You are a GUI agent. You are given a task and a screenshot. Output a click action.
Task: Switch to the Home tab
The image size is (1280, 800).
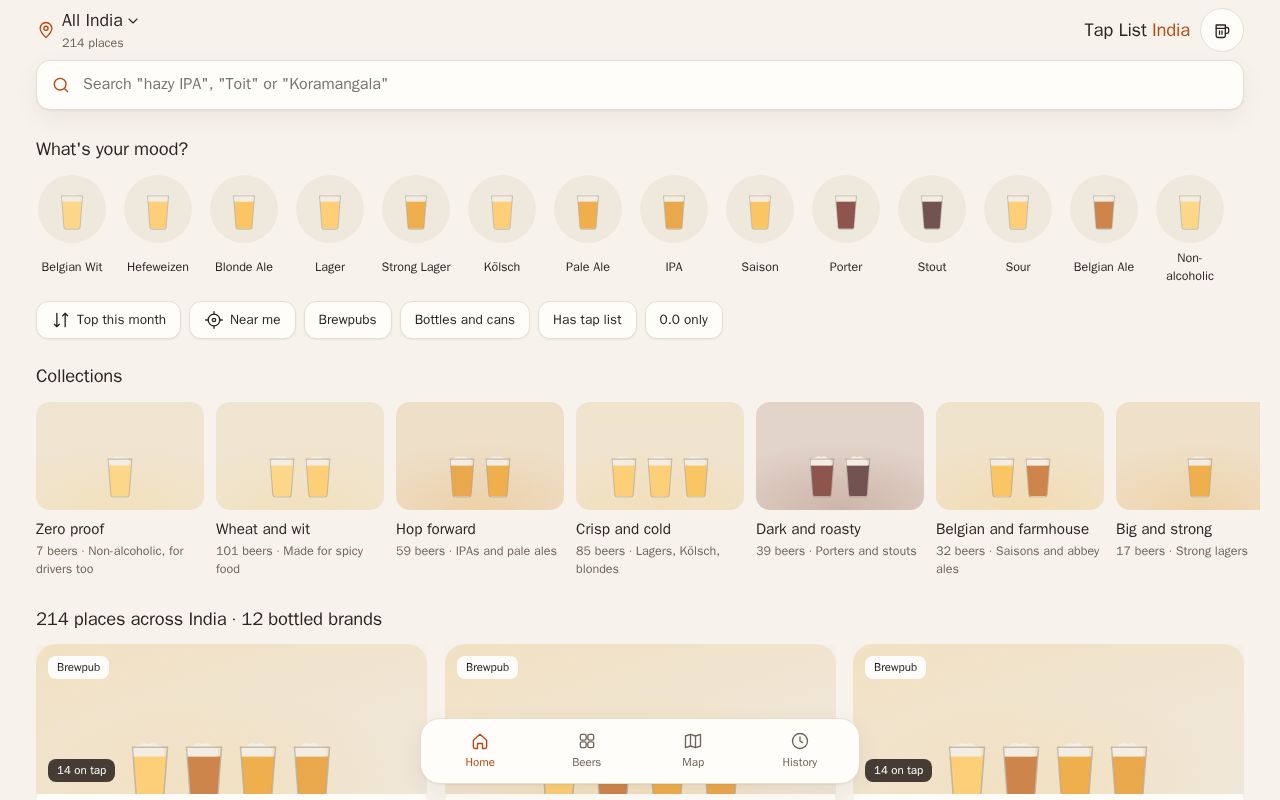(480, 751)
